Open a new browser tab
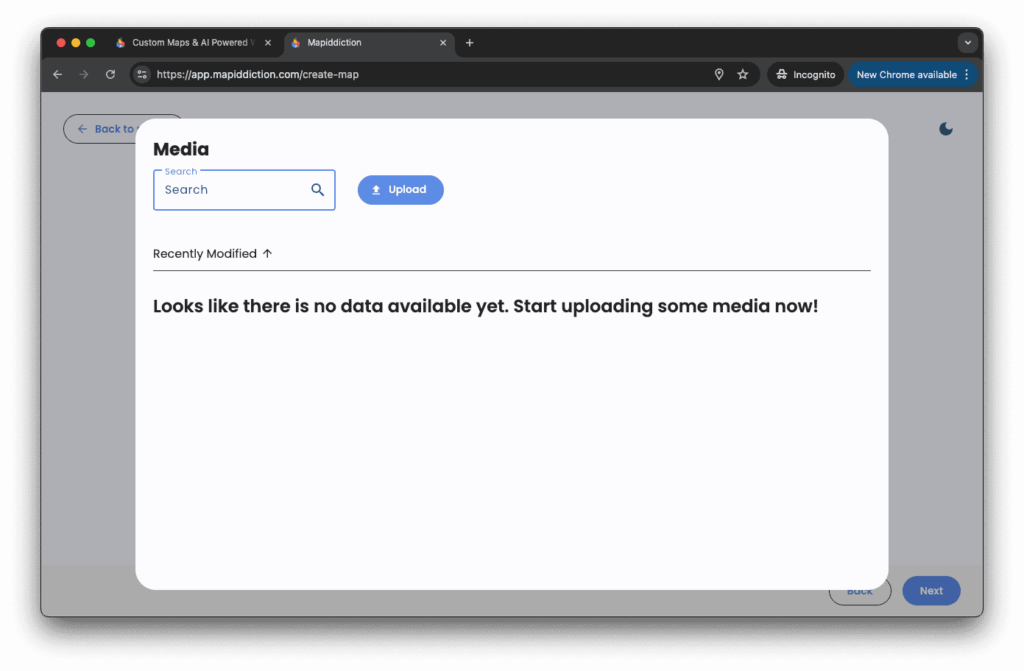The image size is (1024, 671). (x=470, y=43)
